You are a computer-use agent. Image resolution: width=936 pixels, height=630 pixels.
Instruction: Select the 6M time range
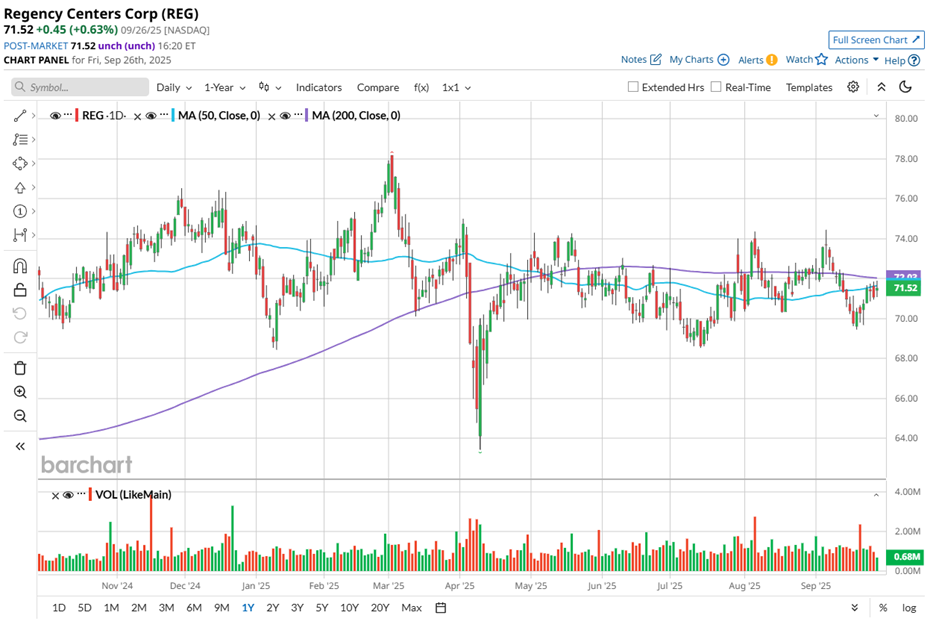pyautogui.click(x=194, y=608)
